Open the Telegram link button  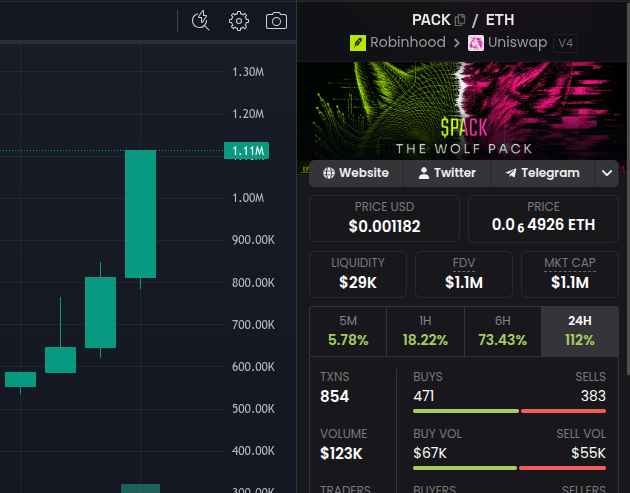[x=542, y=173]
